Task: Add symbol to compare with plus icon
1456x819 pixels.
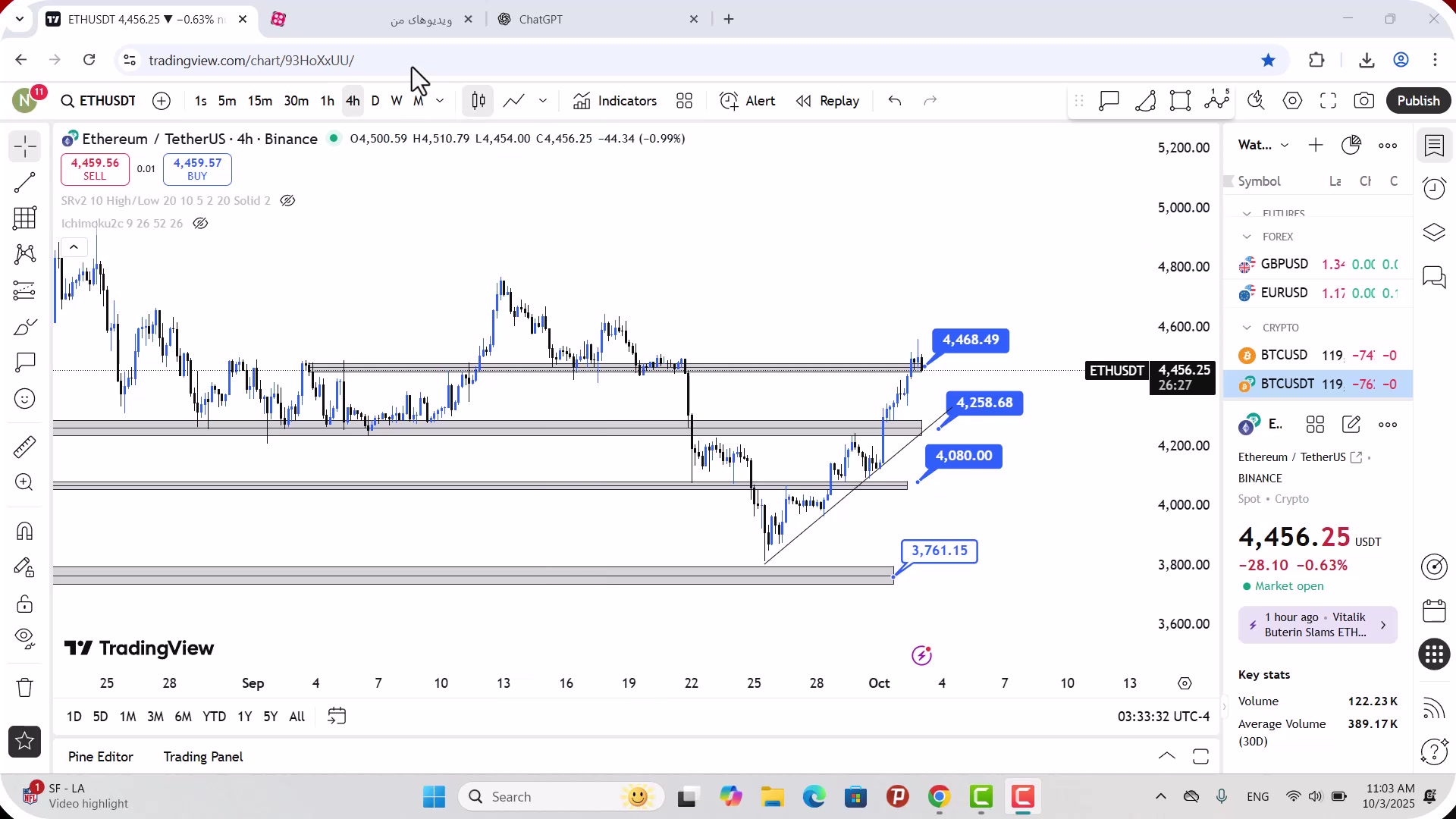Action: [161, 101]
